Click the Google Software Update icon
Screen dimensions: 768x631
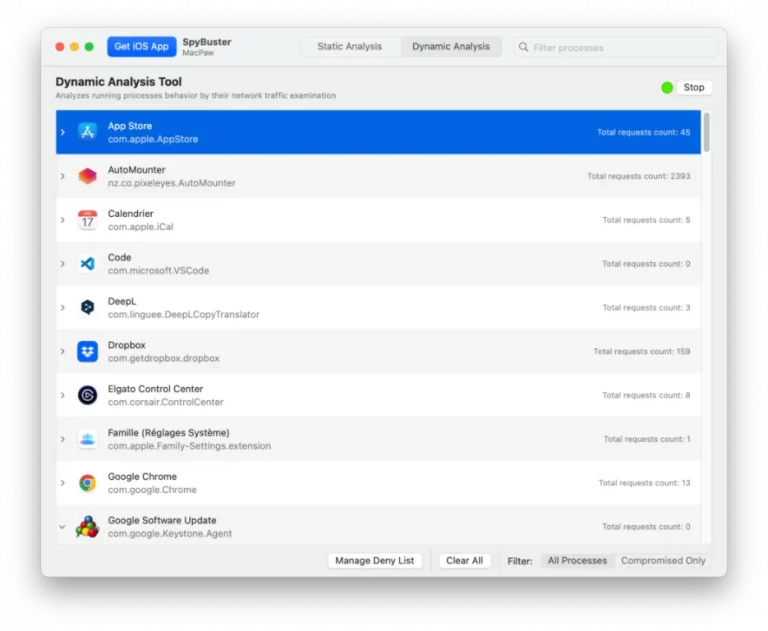tap(87, 527)
